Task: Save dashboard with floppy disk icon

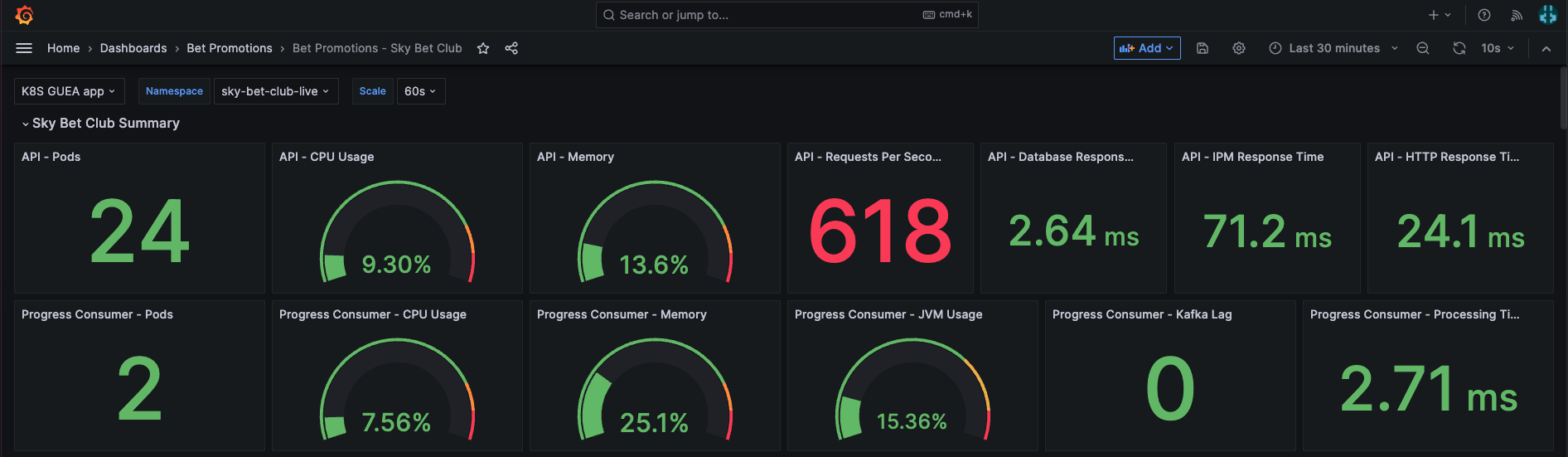Action: (1203, 48)
